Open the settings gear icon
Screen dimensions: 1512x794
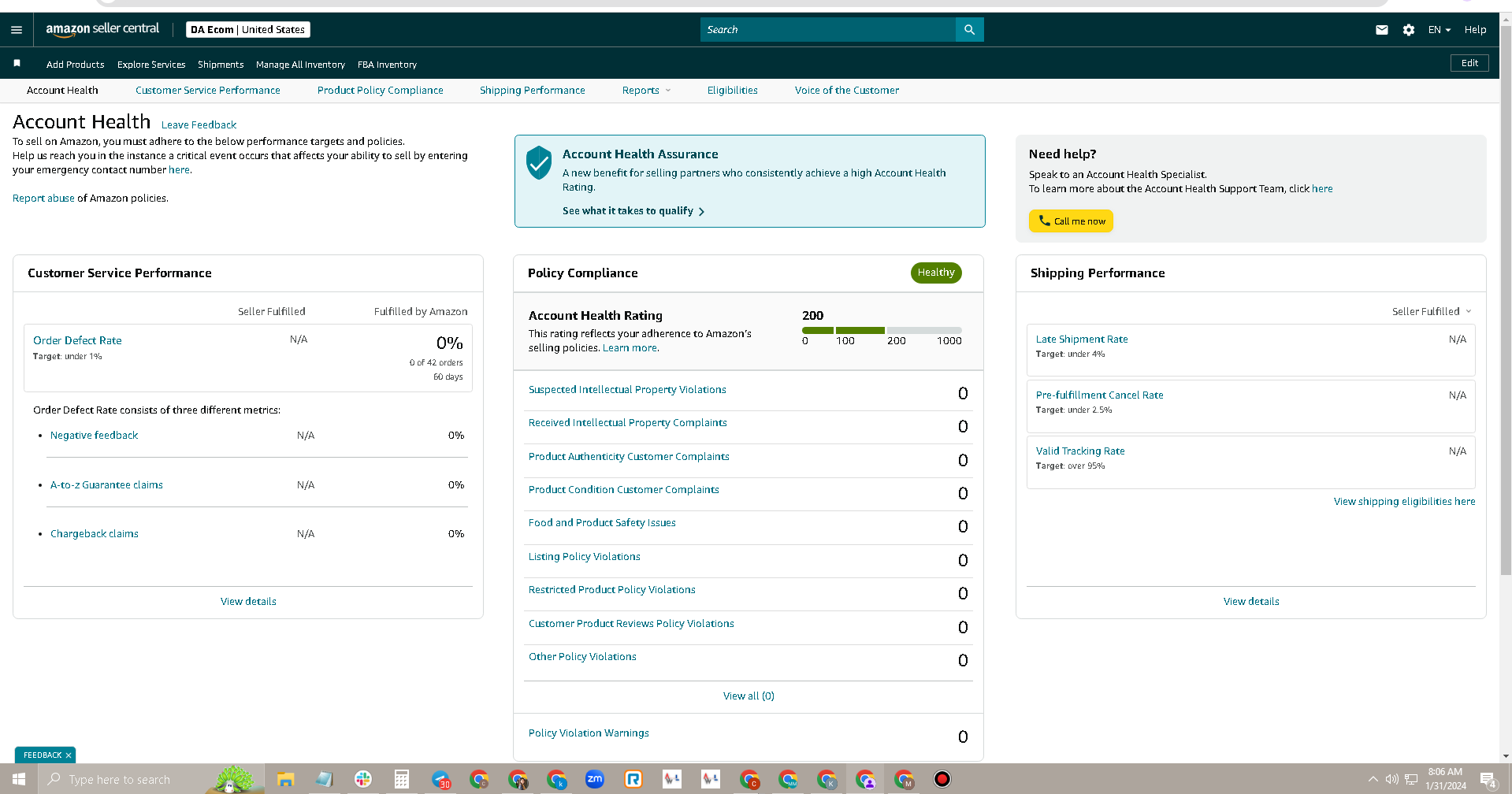point(1408,30)
